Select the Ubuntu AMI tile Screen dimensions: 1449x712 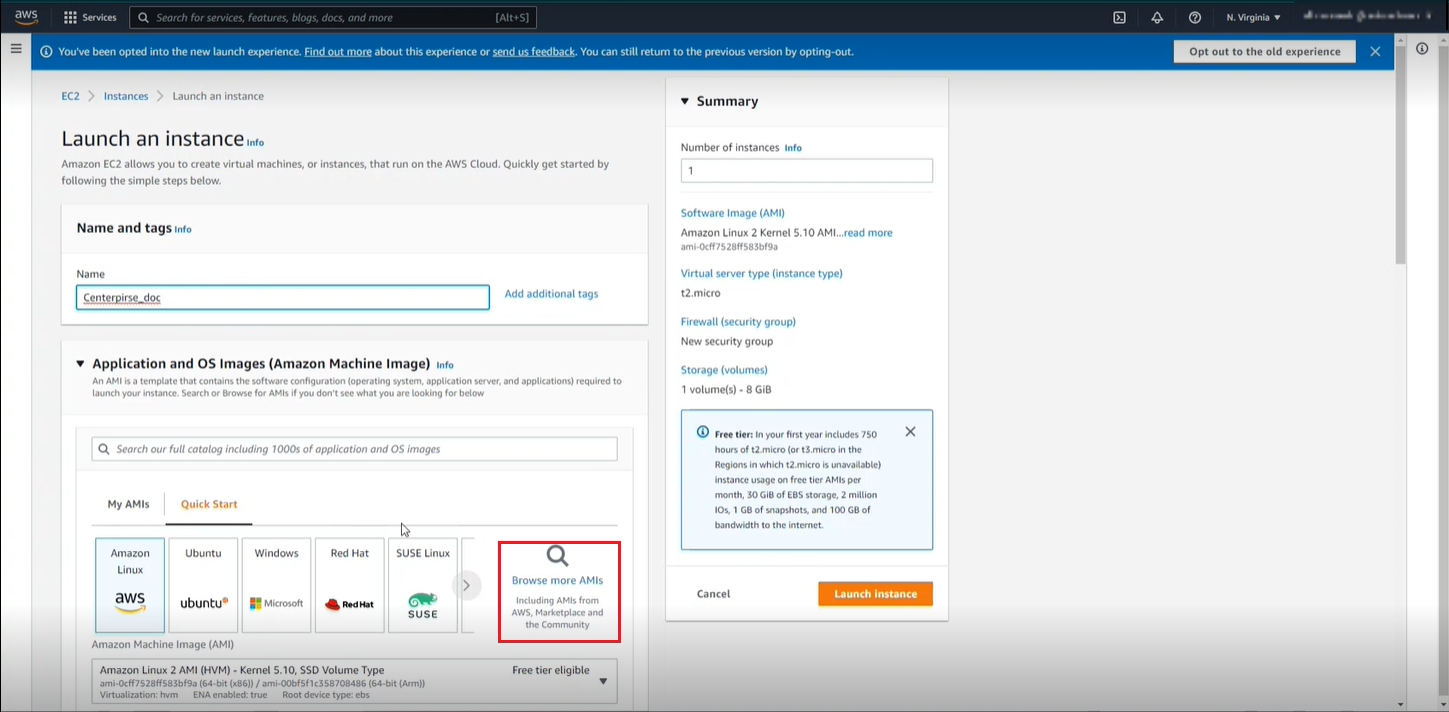click(x=204, y=585)
